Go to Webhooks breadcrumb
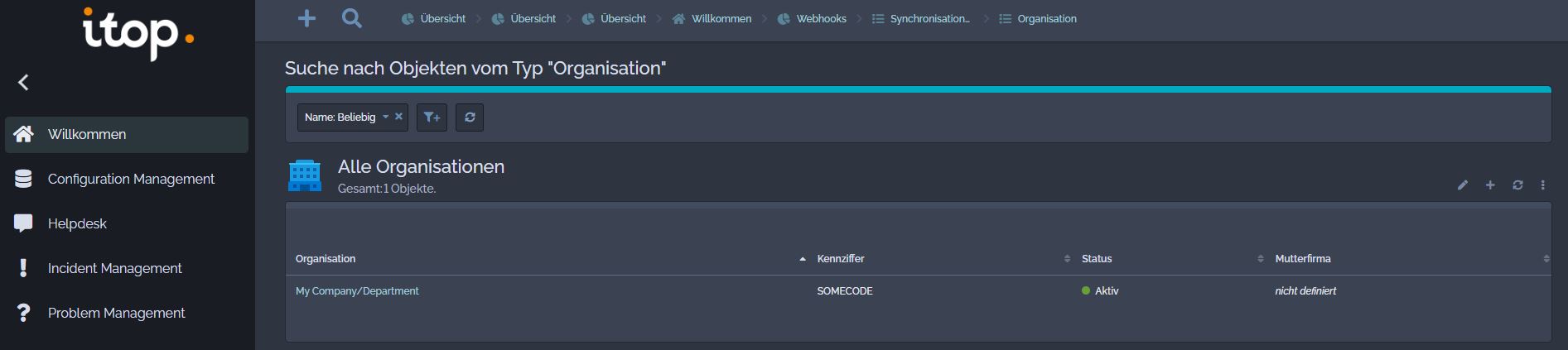1568x350 pixels. [x=812, y=18]
